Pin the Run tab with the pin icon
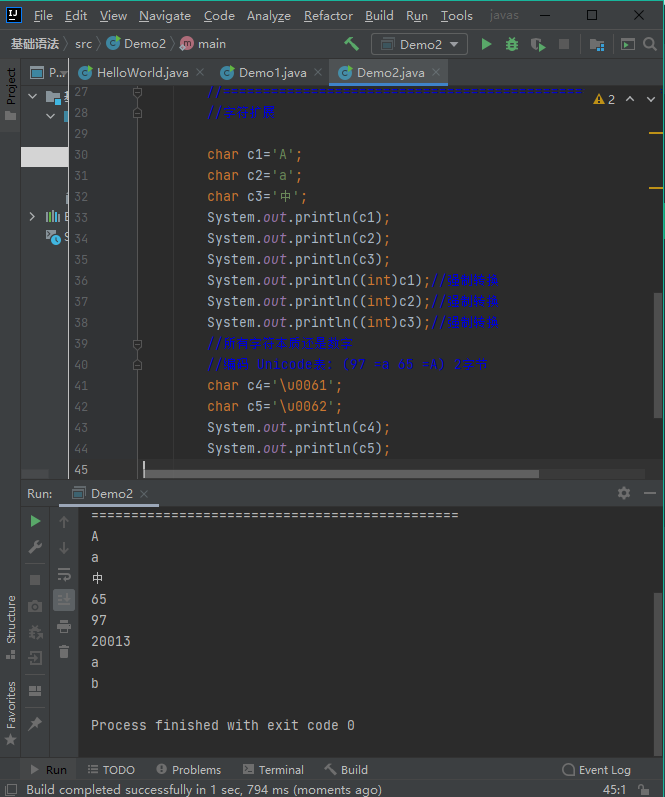Viewport: 665px width, 797px height. pos(35,723)
